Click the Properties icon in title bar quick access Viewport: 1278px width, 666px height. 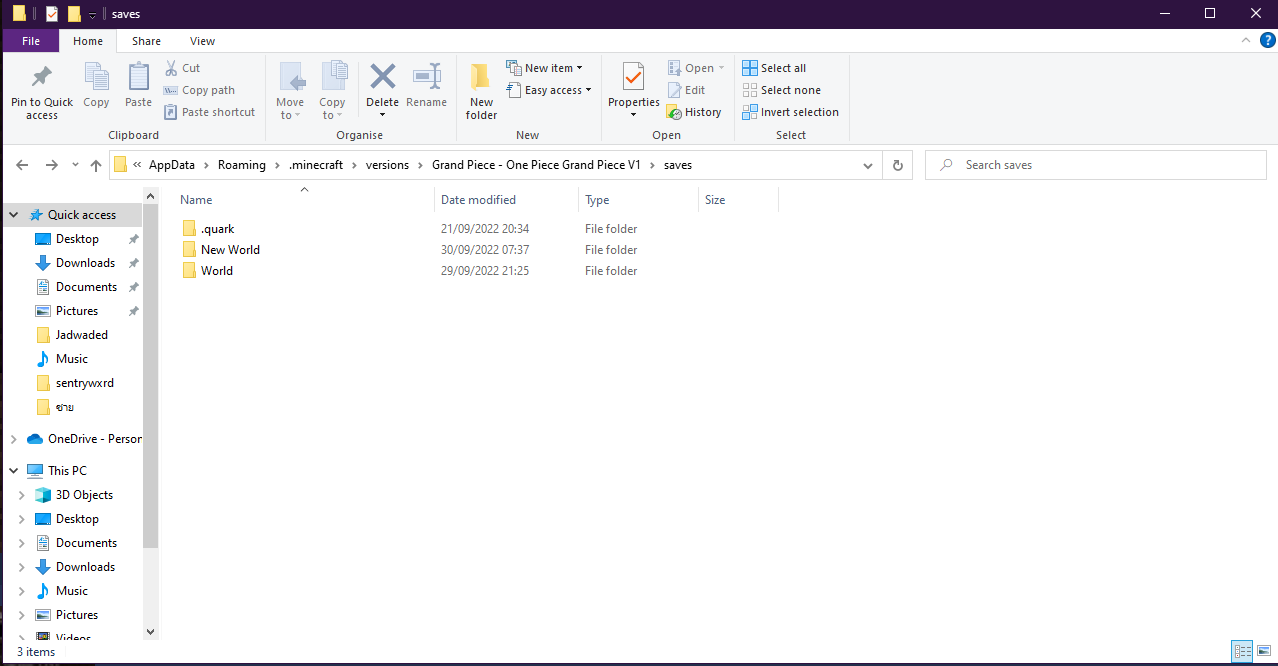click(52, 14)
